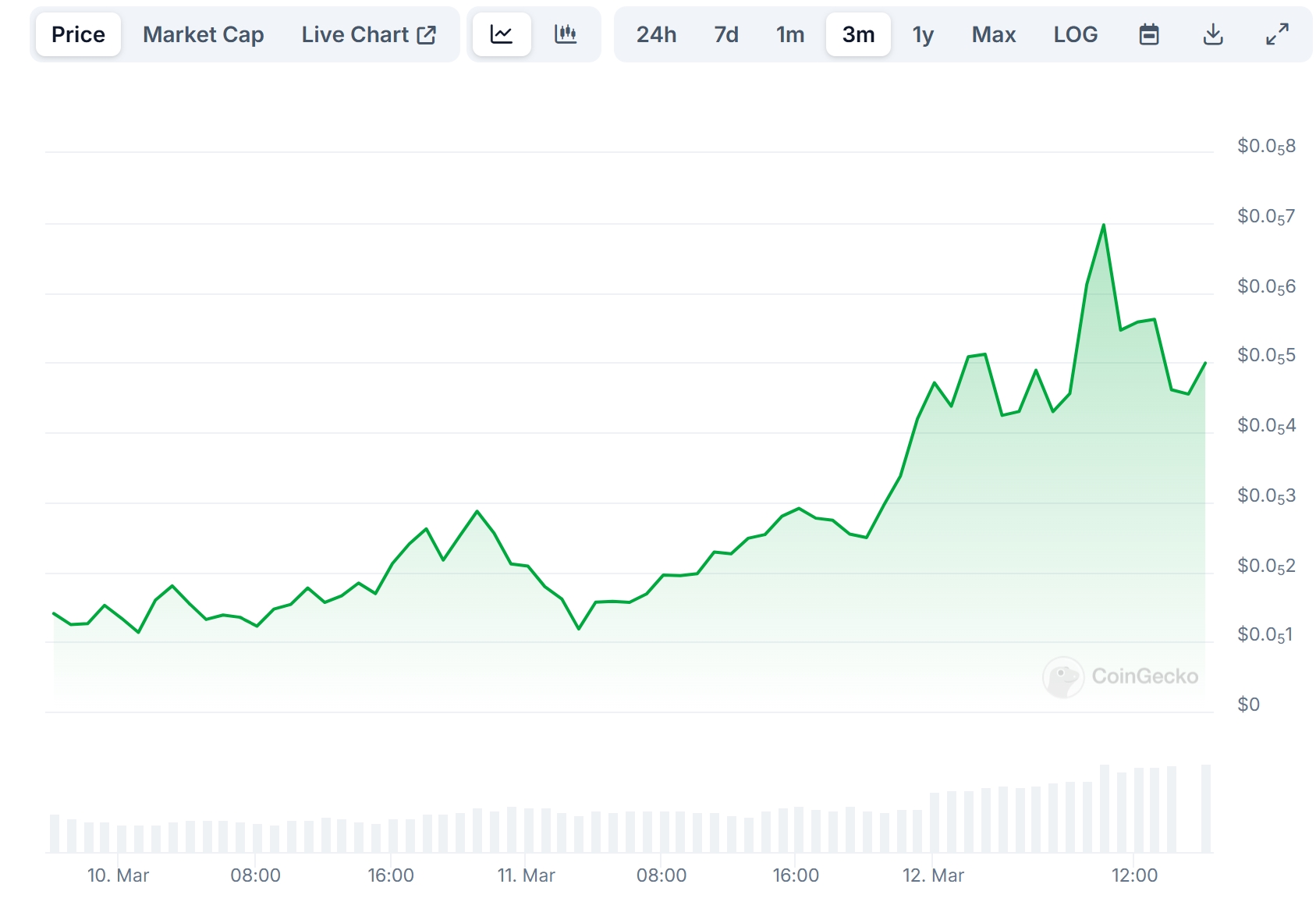Set time range to Max
This screenshot has width=1316, height=909.
tap(994, 34)
